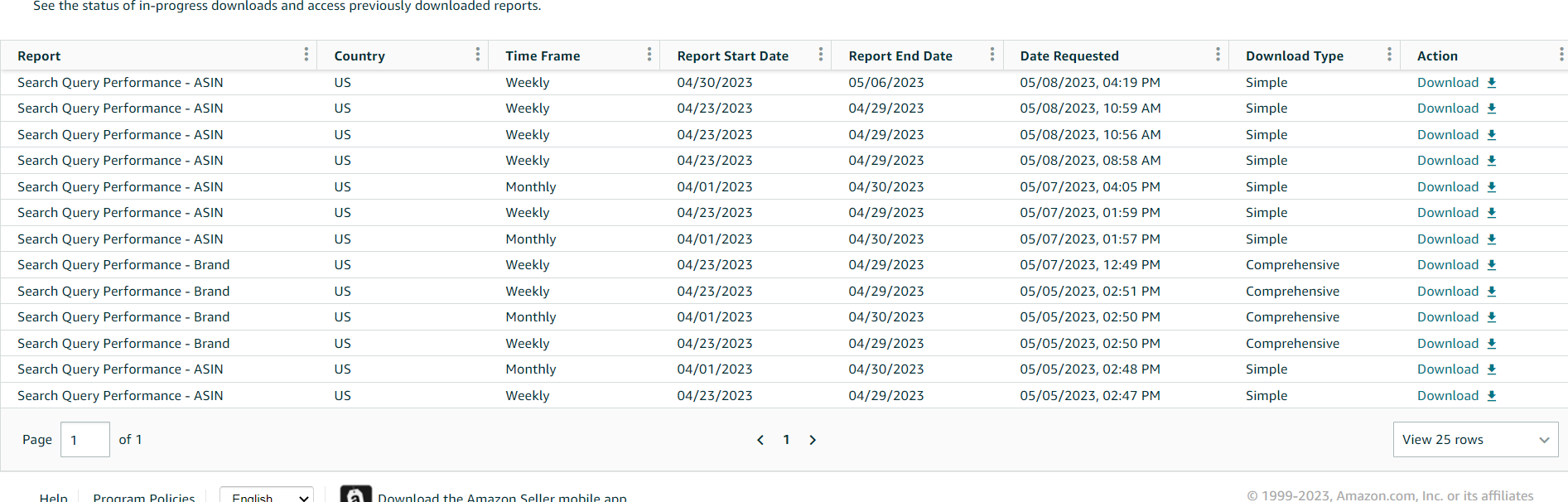Open the Download Type column menu icon
1568x502 pixels.
point(1389,55)
